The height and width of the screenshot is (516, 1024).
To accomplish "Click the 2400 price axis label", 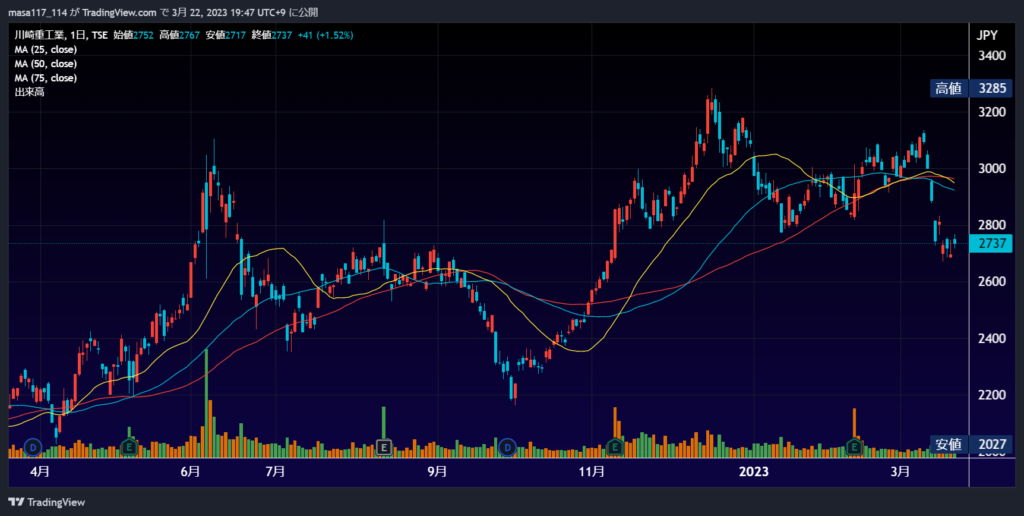I will click(991, 338).
